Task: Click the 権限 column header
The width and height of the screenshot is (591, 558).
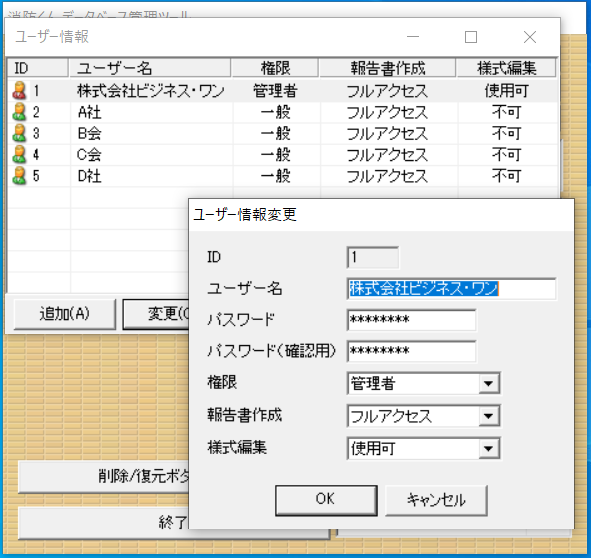Action: 275,68
